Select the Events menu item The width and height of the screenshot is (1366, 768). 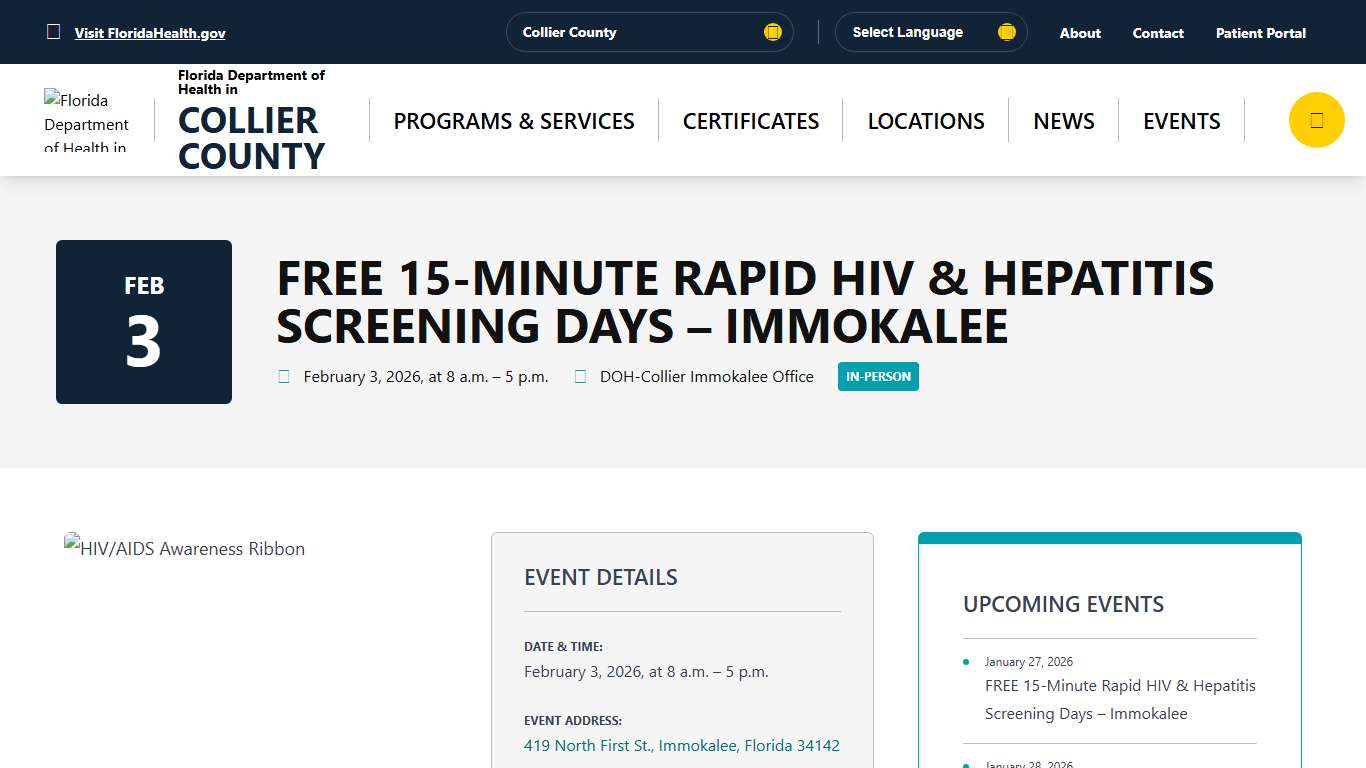coord(1181,120)
